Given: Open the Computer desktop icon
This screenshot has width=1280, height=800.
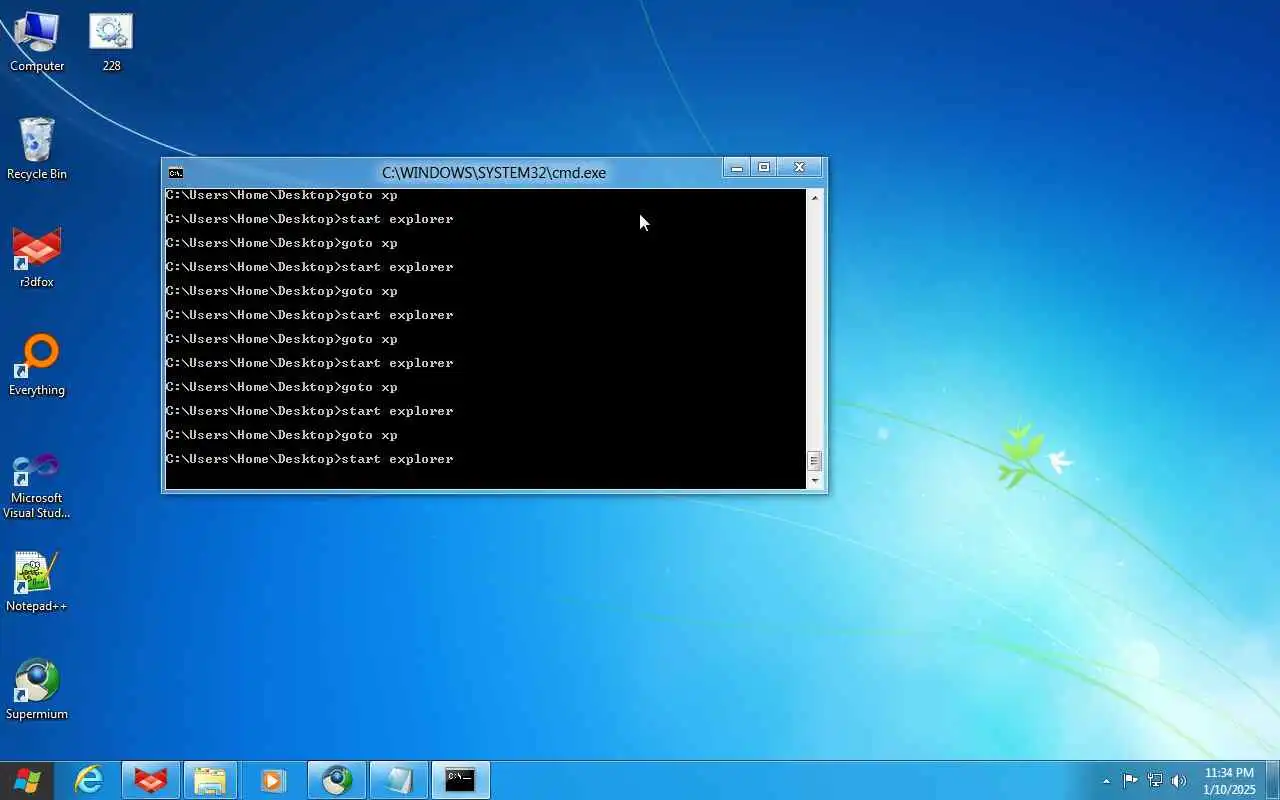Looking at the screenshot, I should pyautogui.click(x=37, y=42).
